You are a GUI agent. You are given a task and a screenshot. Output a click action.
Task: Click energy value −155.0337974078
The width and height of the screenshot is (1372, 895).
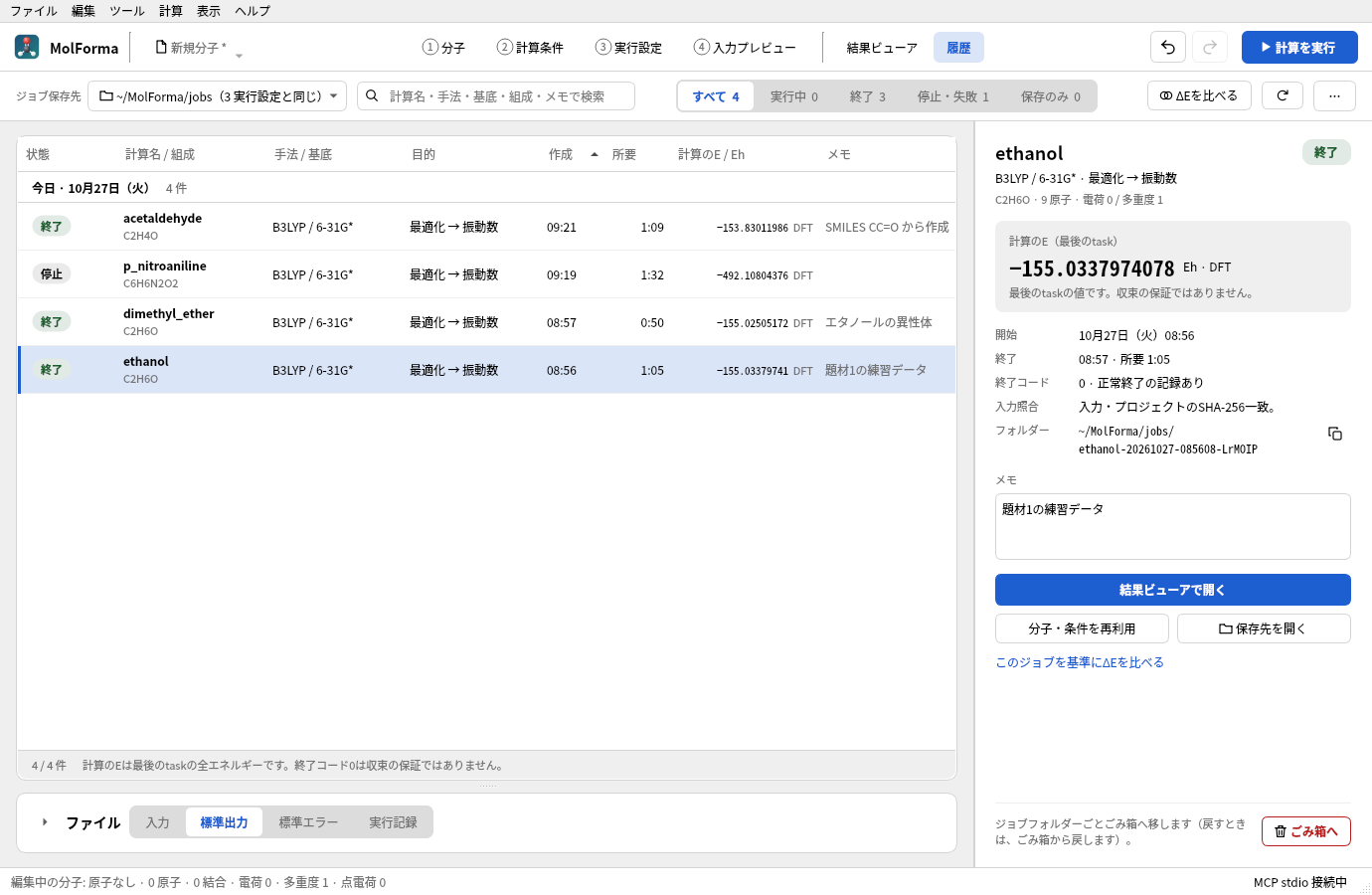click(x=1092, y=268)
